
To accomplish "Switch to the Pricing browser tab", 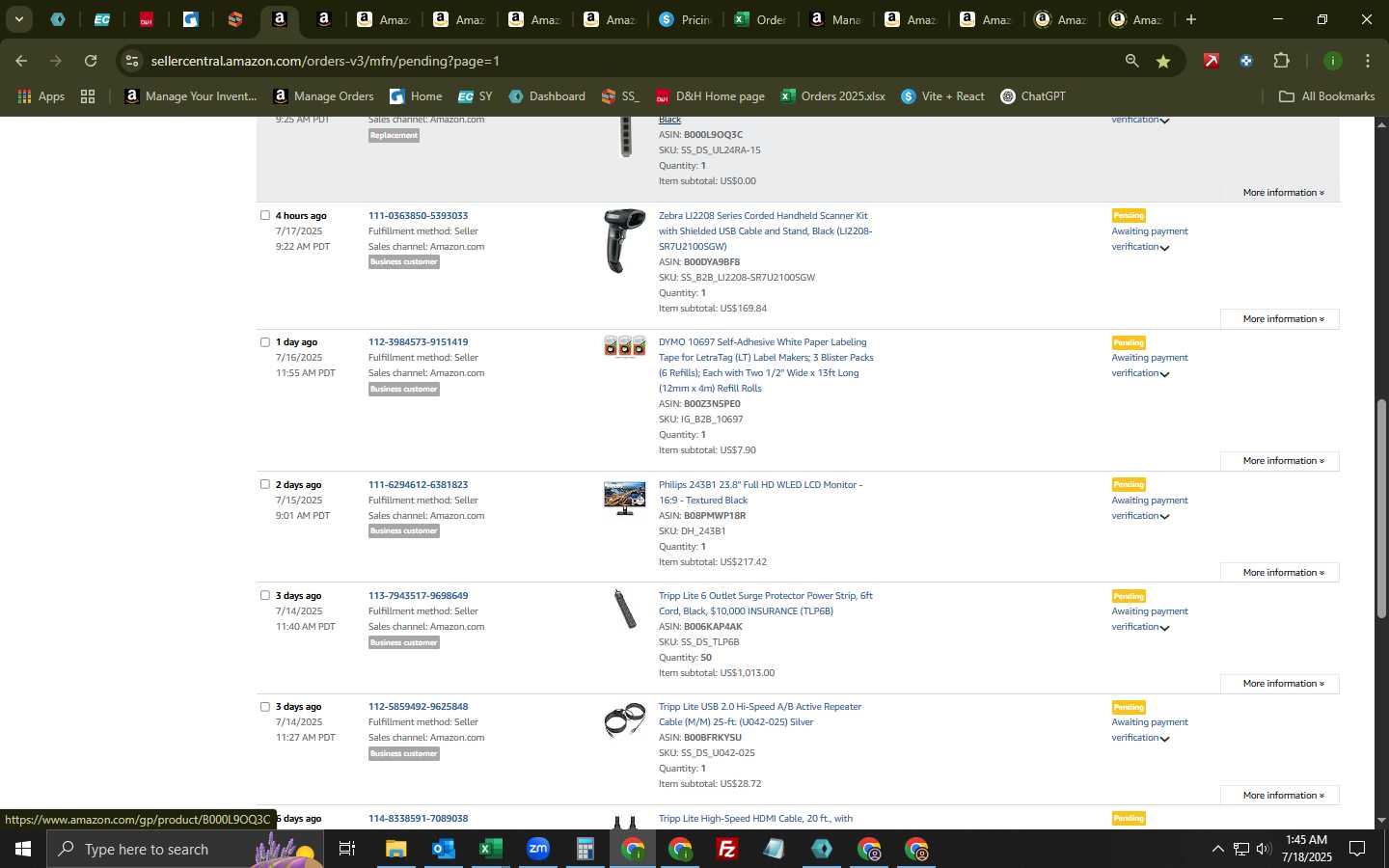I will coord(686,19).
